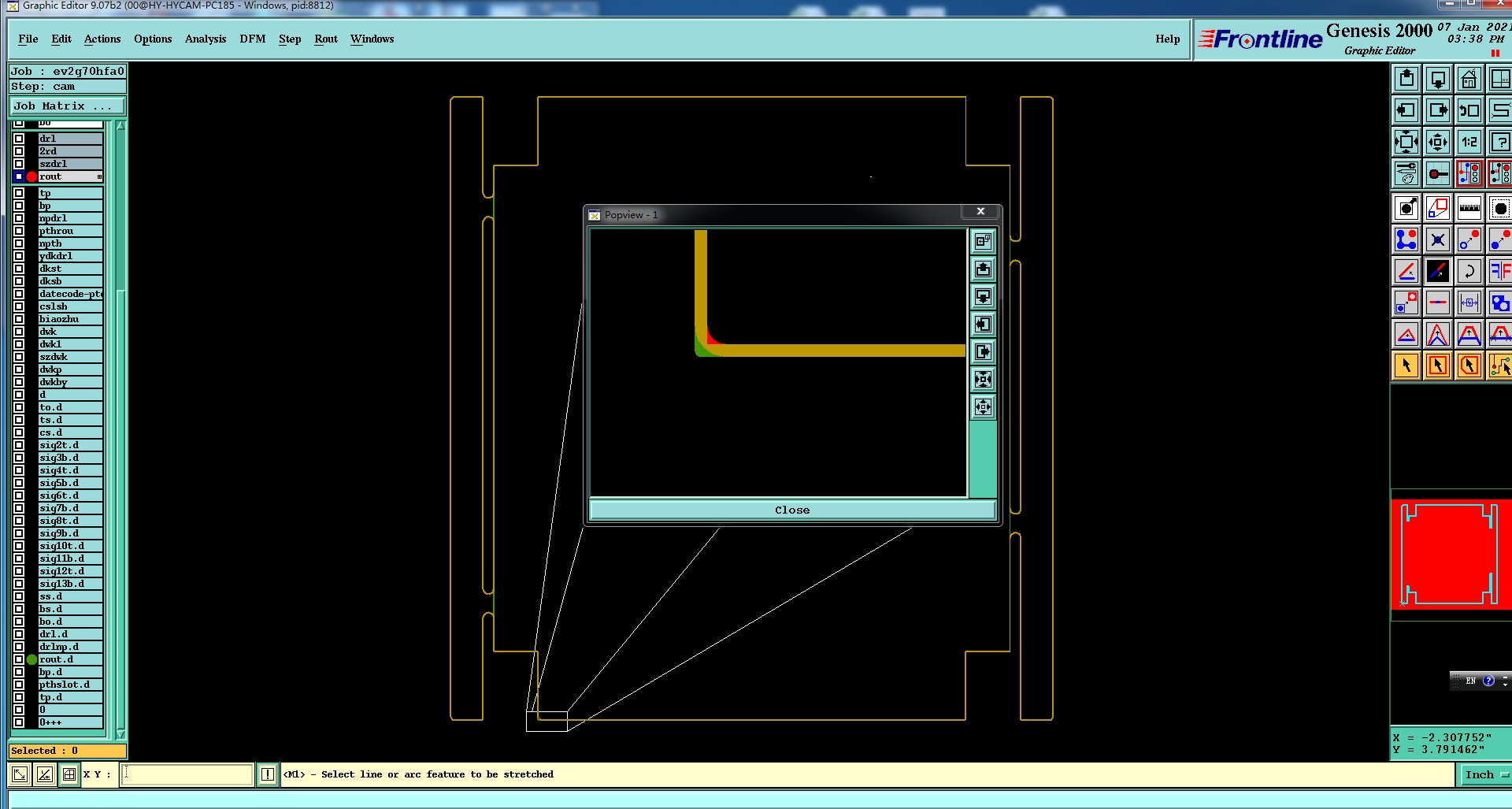Toggle the checkbox for layer szdrl
Screen dimensions: 1512x809
pyautogui.click(x=19, y=164)
